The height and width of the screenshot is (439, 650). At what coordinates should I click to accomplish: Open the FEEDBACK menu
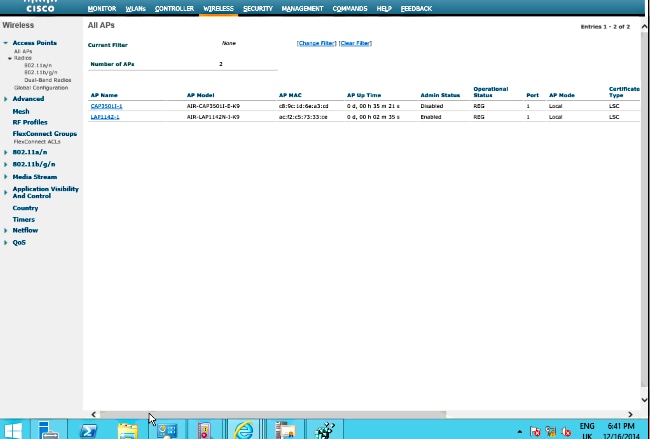[x=416, y=8]
